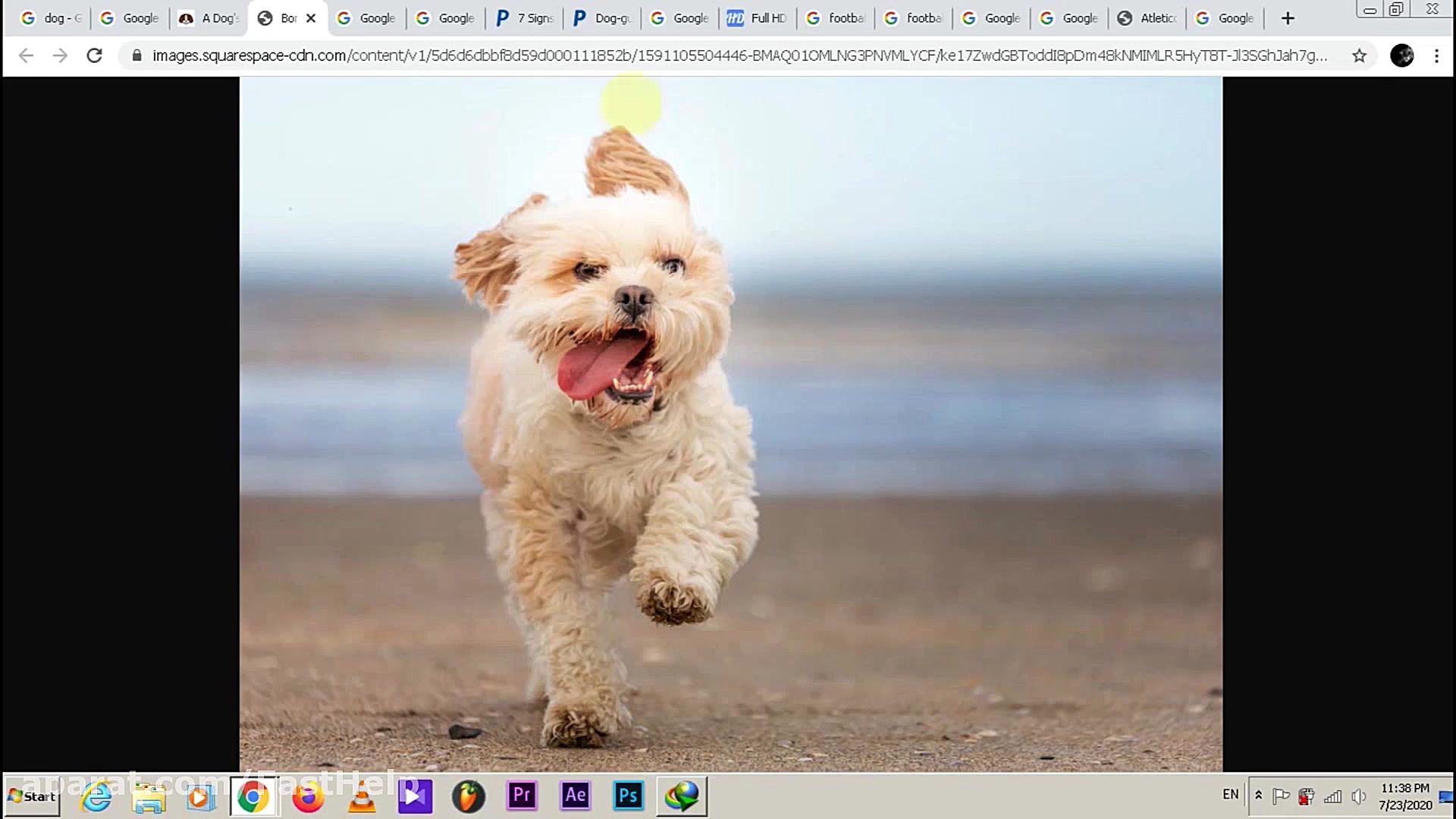Switch to the 'A Dog's' tab
The width and height of the screenshot is (1456, 819).
click(x=209, y=18)
